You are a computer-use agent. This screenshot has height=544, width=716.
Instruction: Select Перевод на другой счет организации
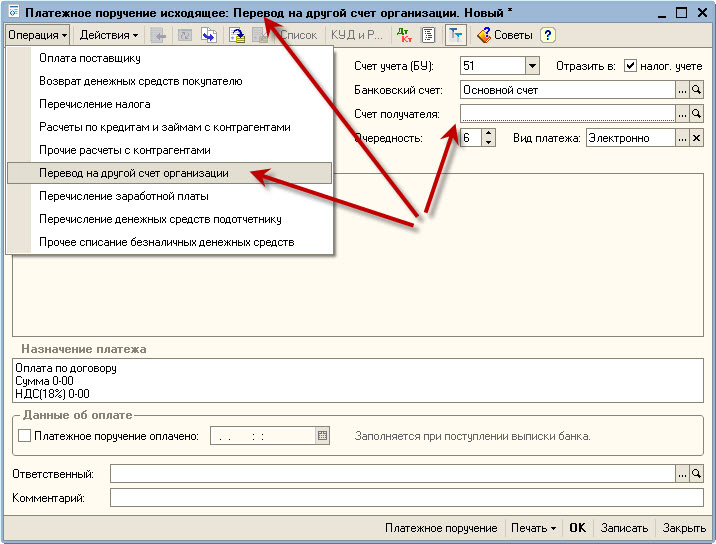point(134,173)
